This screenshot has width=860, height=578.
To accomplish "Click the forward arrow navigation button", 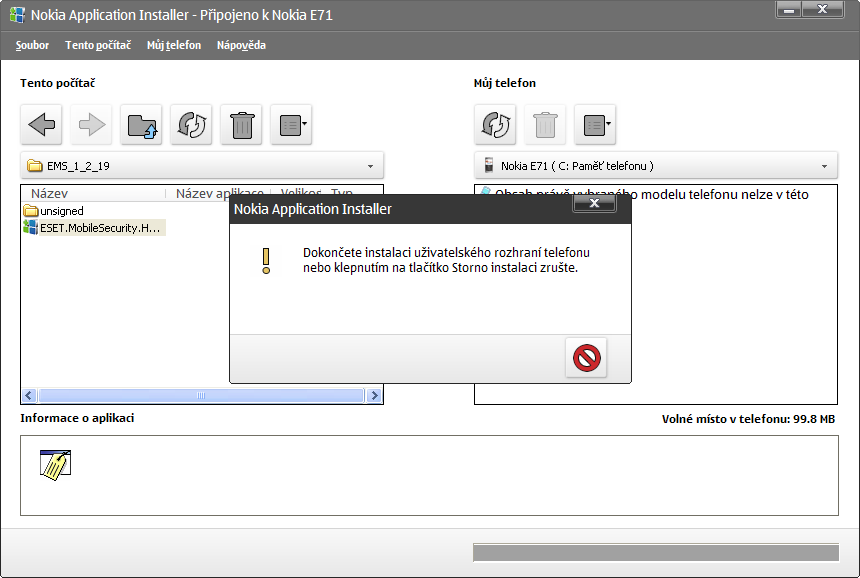I will [92, 124].
